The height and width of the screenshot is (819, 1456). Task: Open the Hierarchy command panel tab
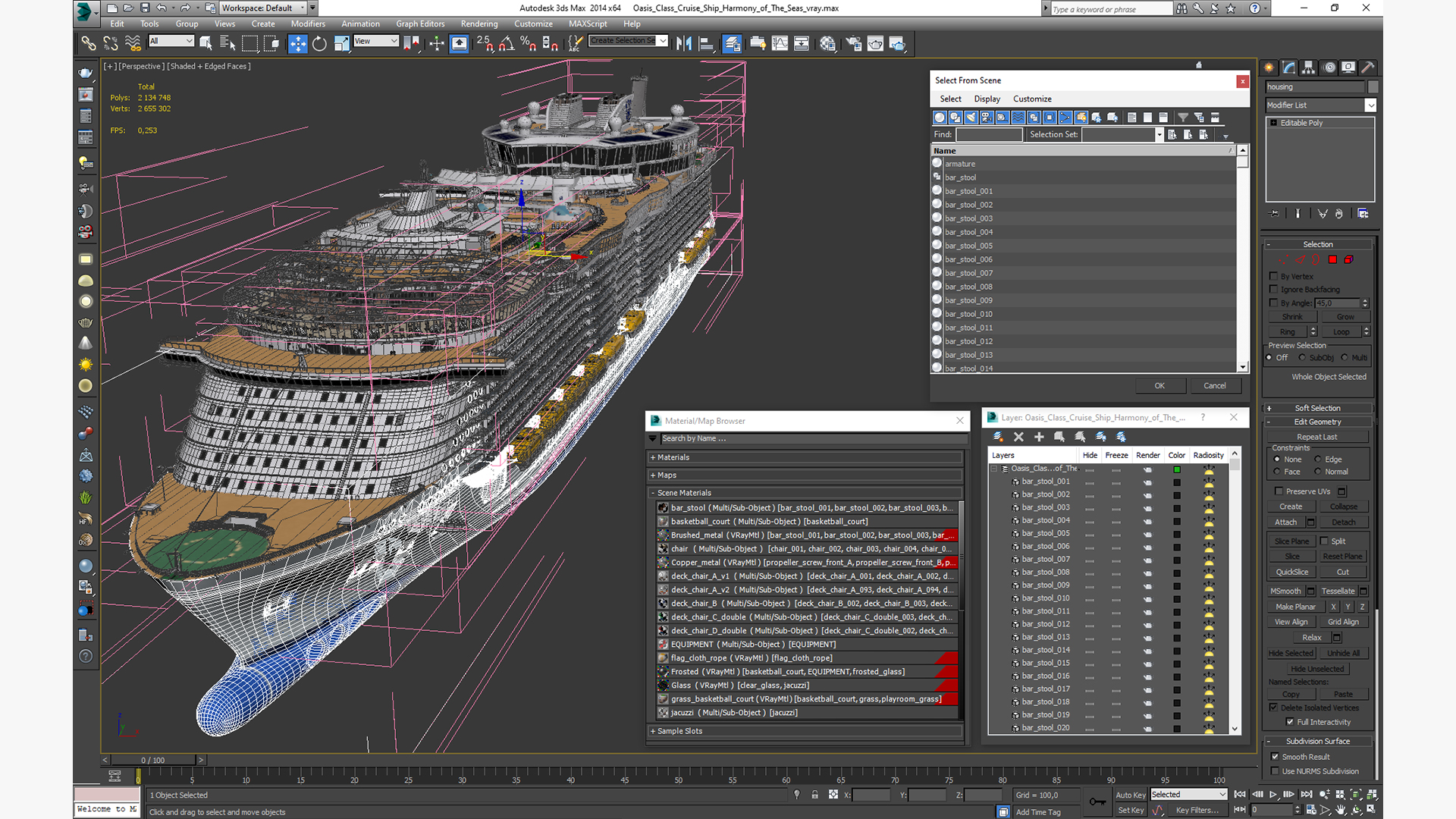[1309, 67]
